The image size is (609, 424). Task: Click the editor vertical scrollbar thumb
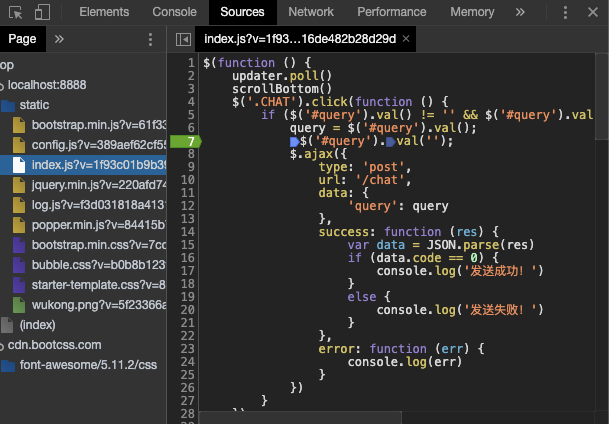[x=602, y=96]
